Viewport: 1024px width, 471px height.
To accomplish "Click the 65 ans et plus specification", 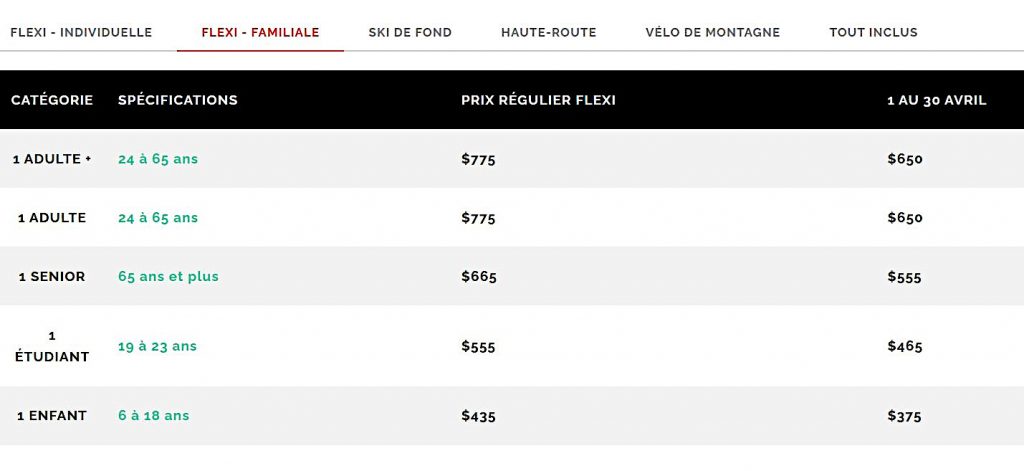I will (168, 276).
